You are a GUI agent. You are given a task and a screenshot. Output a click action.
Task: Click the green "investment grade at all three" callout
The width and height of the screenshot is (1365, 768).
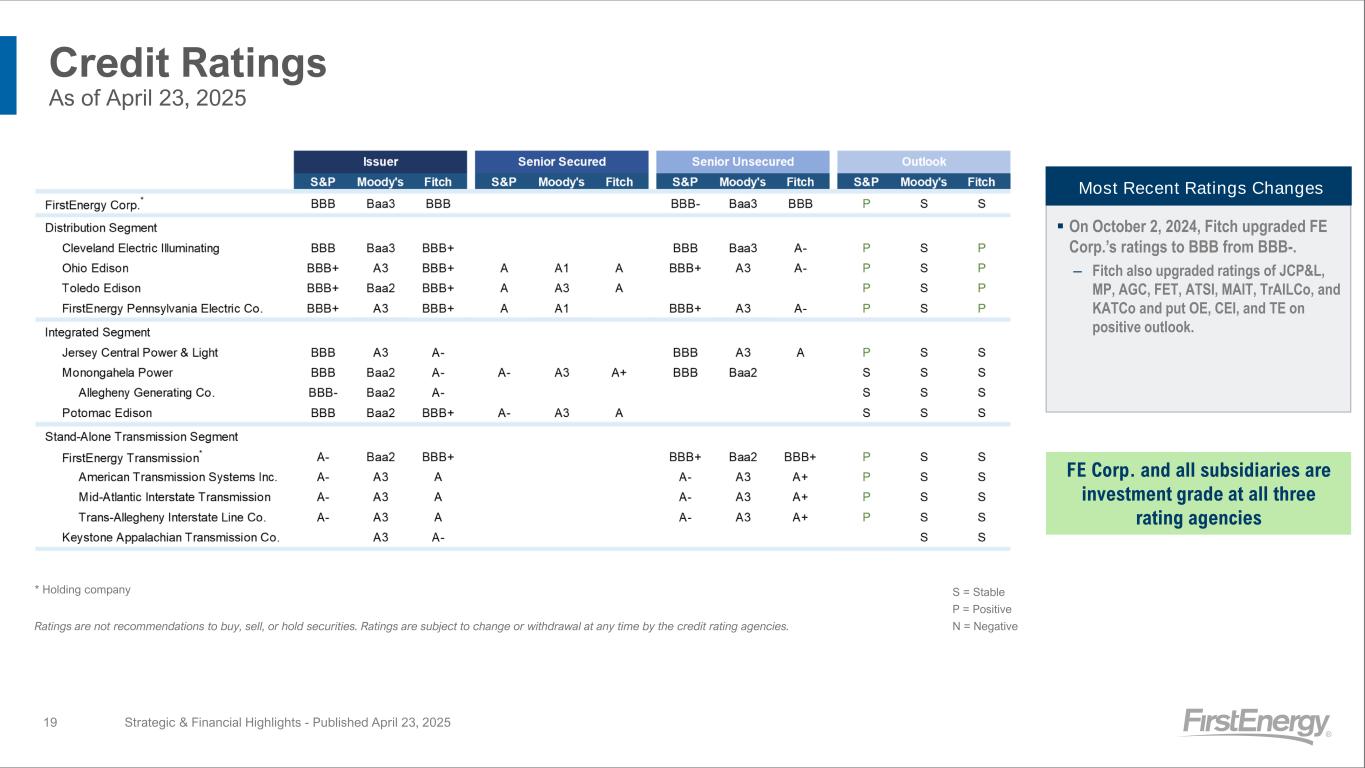(1198, 494)
